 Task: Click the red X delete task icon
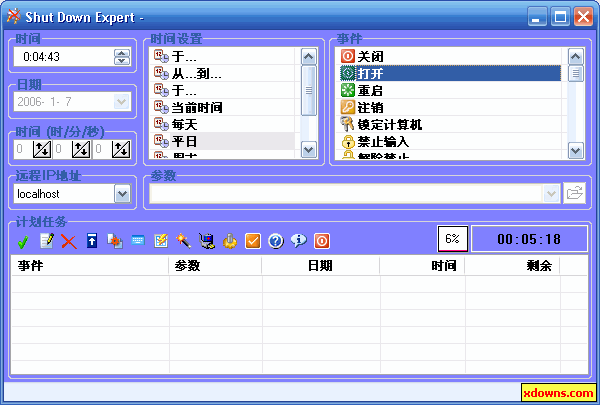tap(69, 242)
